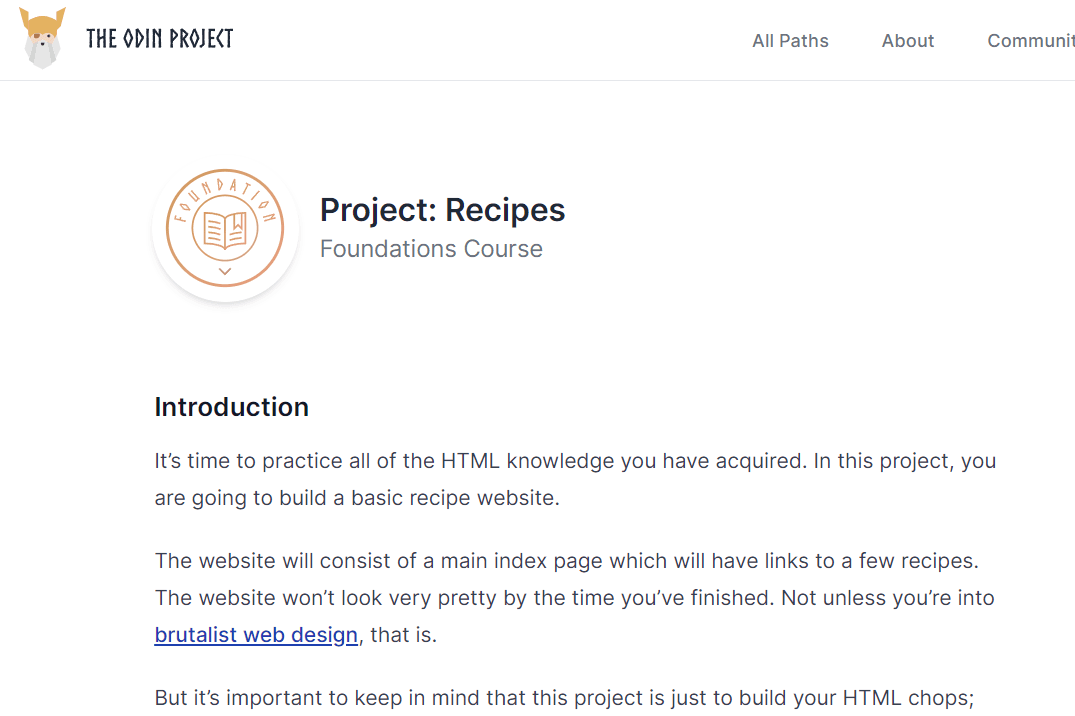Click the word "Recipes" in the title

[x=505, y=210]
